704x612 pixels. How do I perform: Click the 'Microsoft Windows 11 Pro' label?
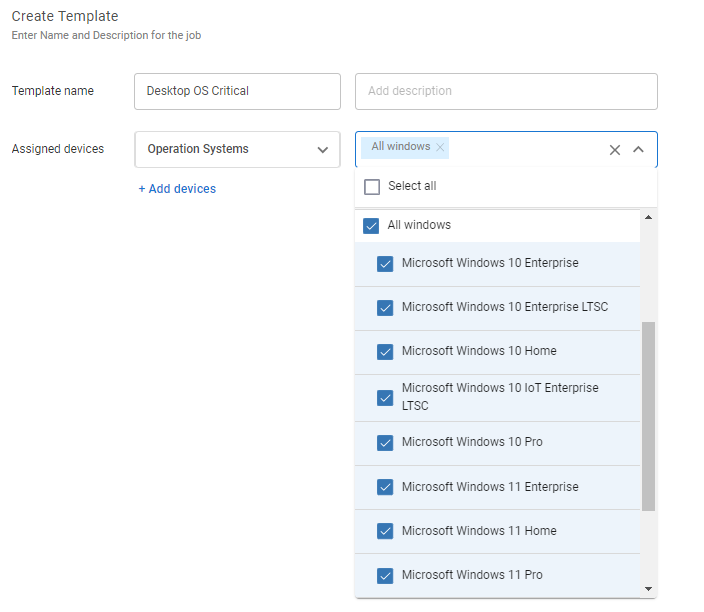tap(472, 575)
